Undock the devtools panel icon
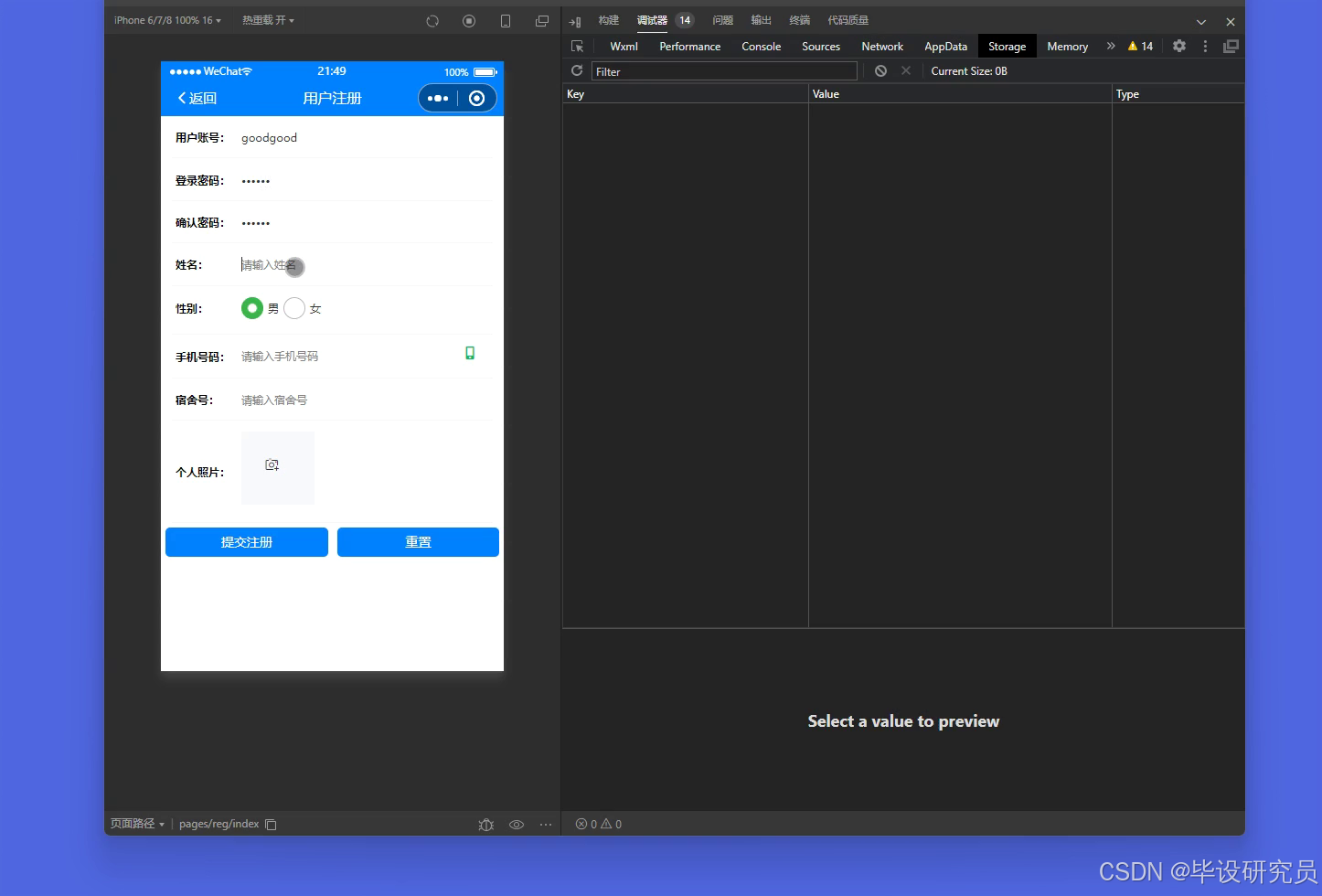The width and height of the screenshot is (1322, 896). pyautogui.click(x=1231, y=46)
